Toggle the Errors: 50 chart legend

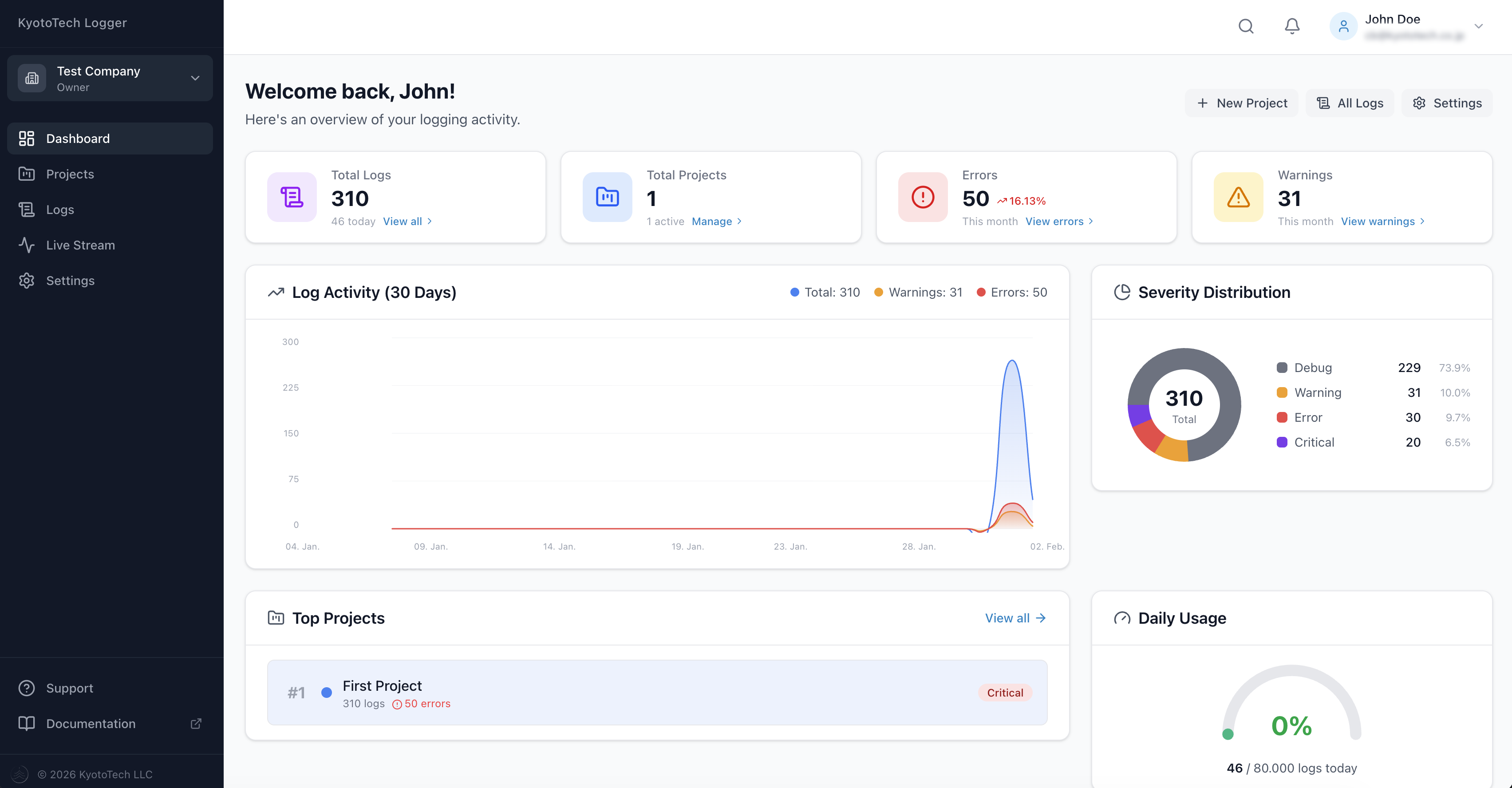1011,292
